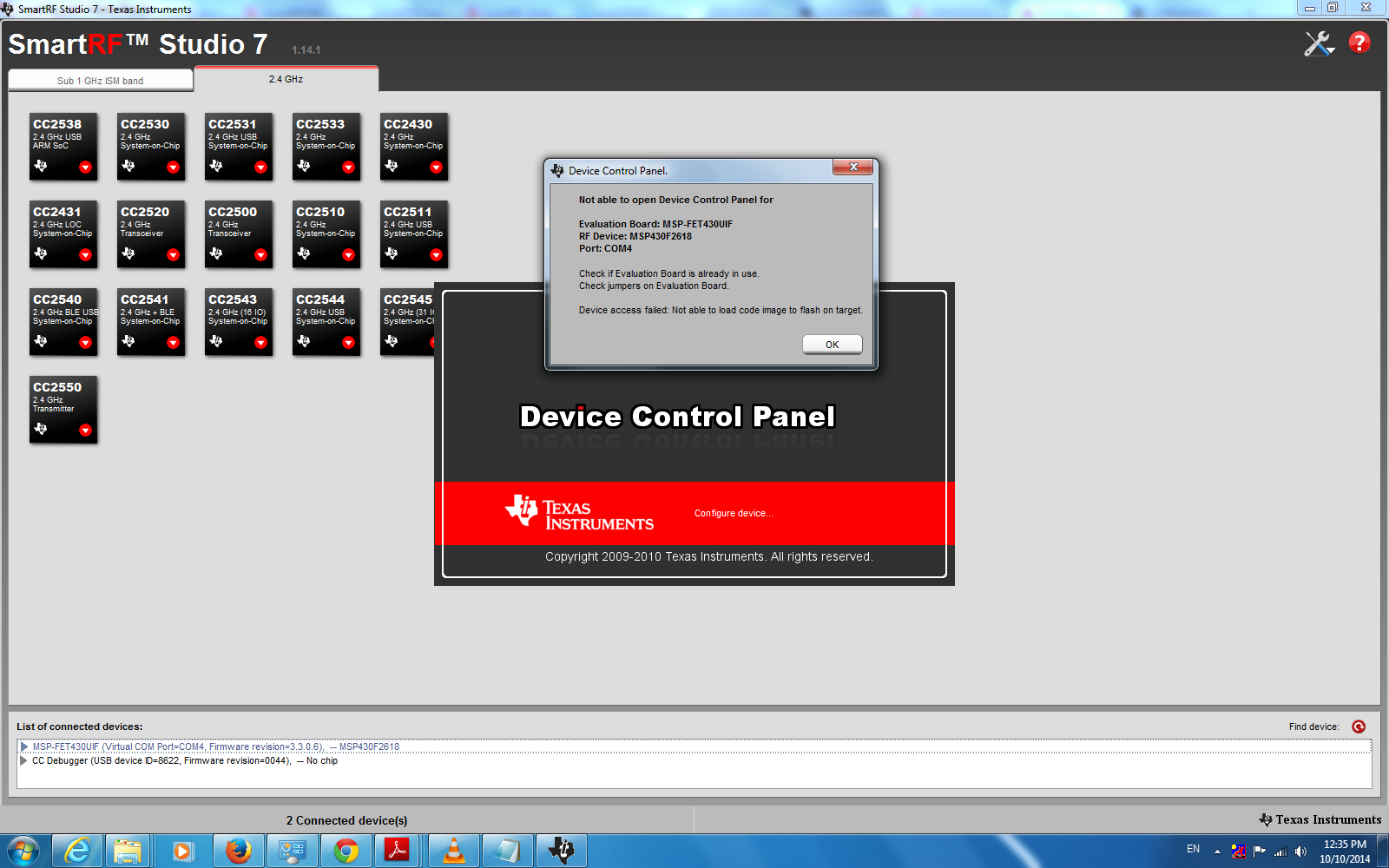
Task: Click the TI logo icon on the CC2431 tile
Action: [41, 253]
